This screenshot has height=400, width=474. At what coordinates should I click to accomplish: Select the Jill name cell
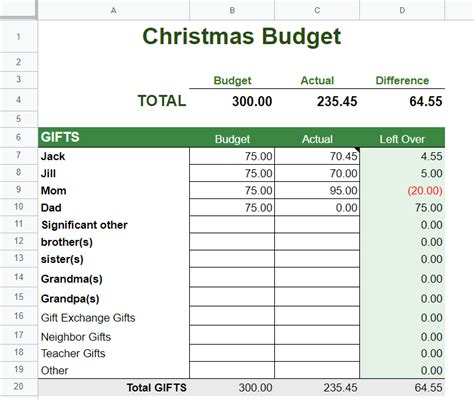[114, 173]
